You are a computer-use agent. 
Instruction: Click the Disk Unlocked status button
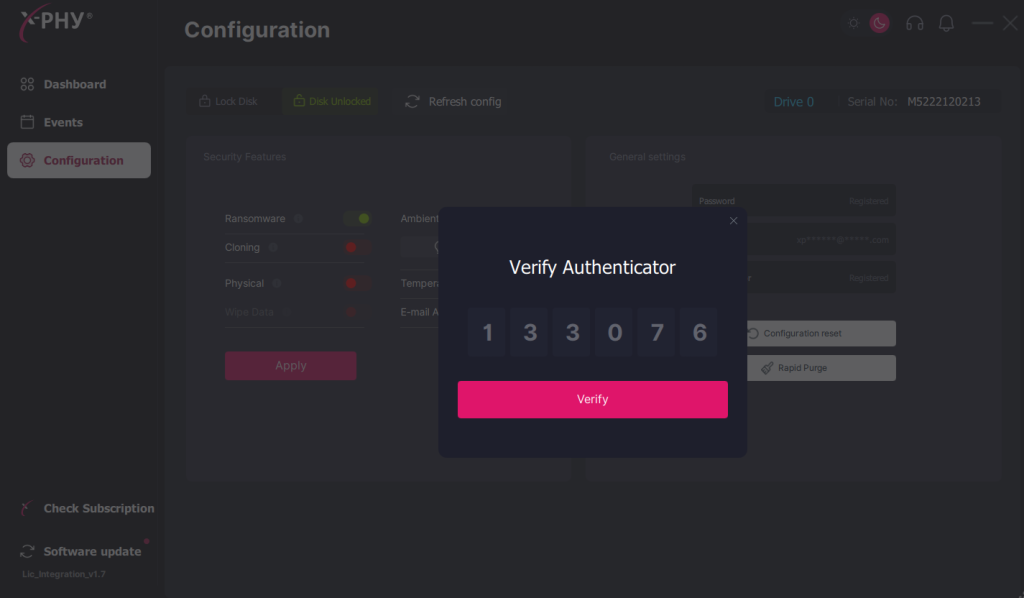[x=331, y=102]
